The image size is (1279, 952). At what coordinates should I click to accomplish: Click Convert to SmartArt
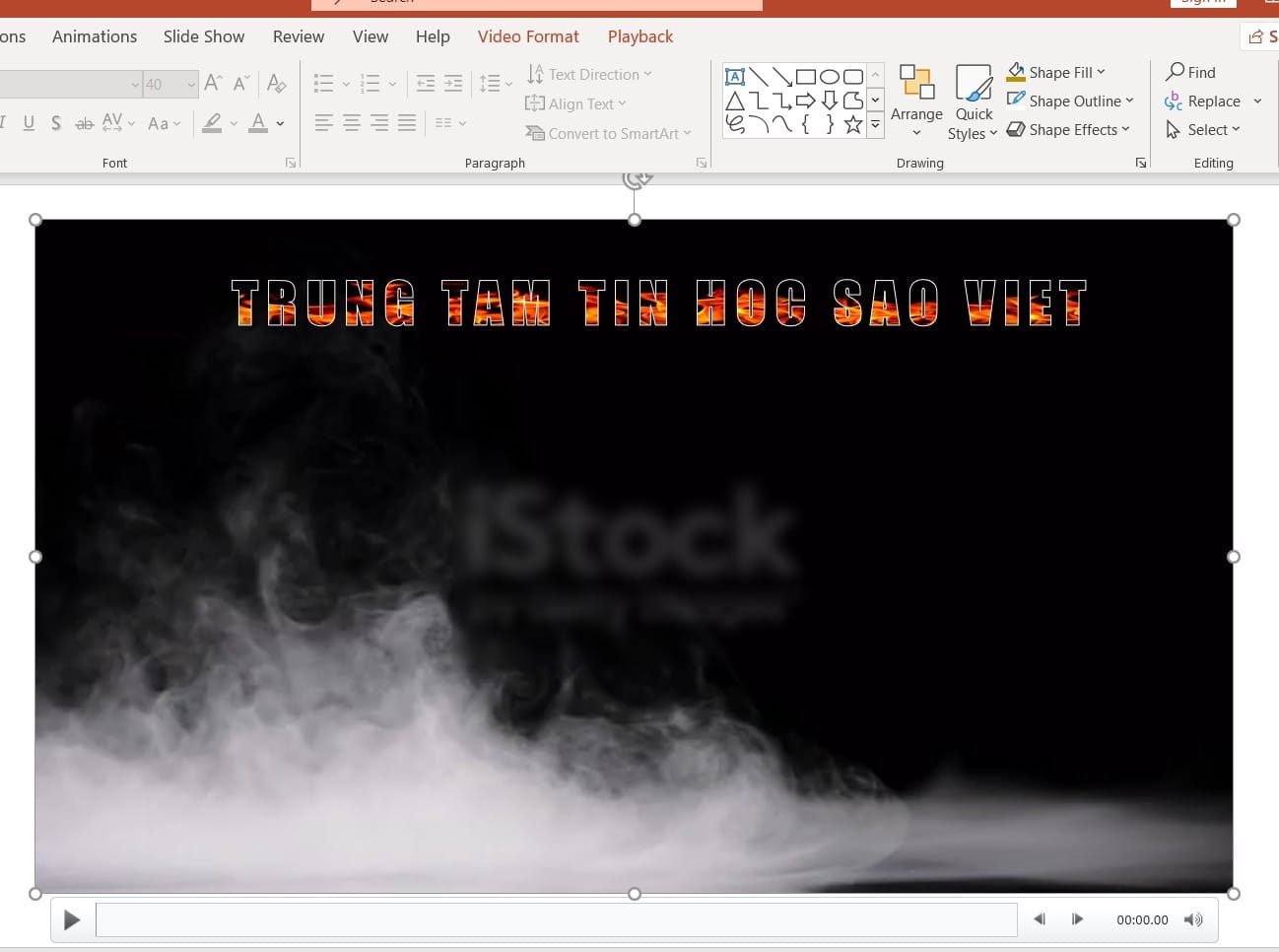(x=609, y=133)
